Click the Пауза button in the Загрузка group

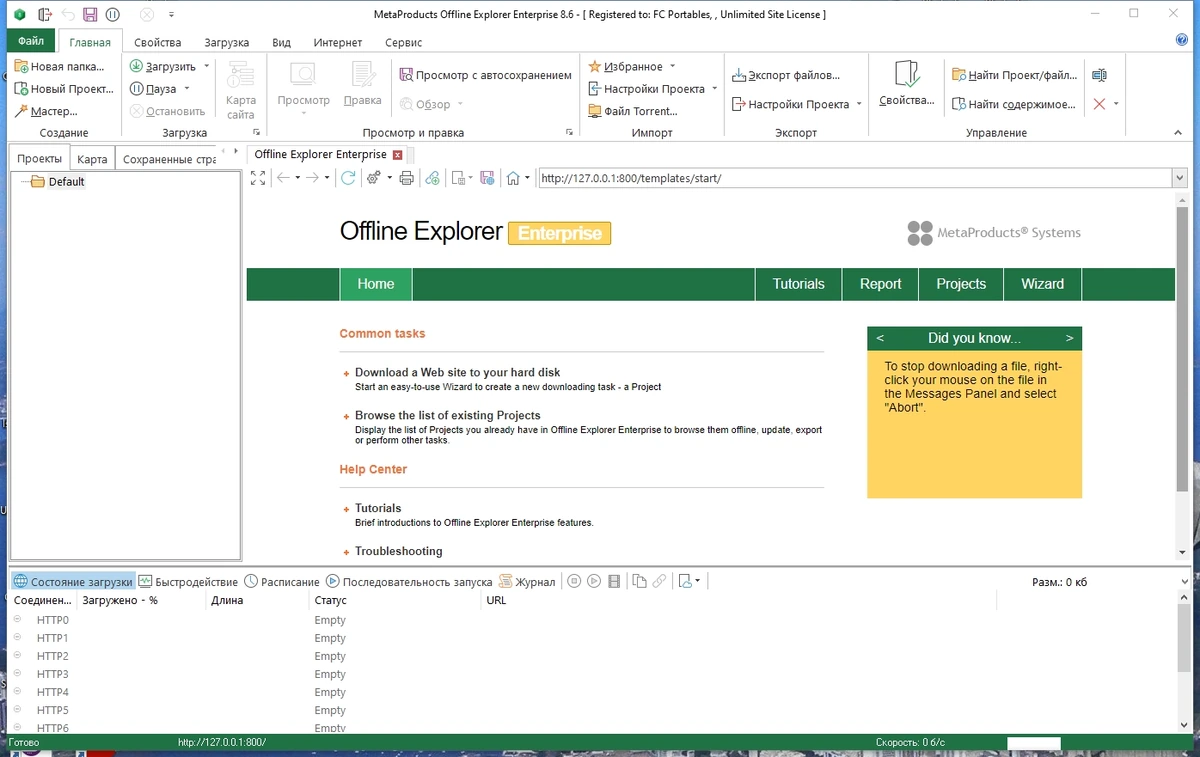click(x=153, y=89)
